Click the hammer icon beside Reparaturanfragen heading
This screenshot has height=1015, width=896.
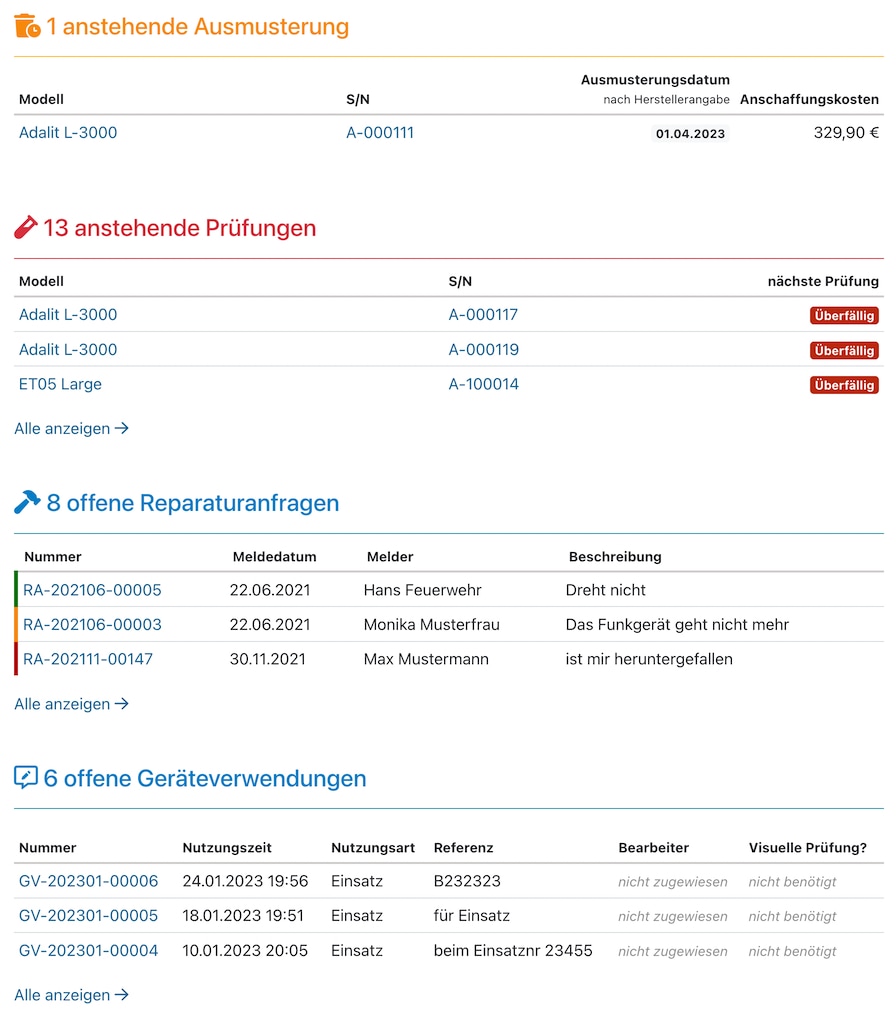point(27,503)
